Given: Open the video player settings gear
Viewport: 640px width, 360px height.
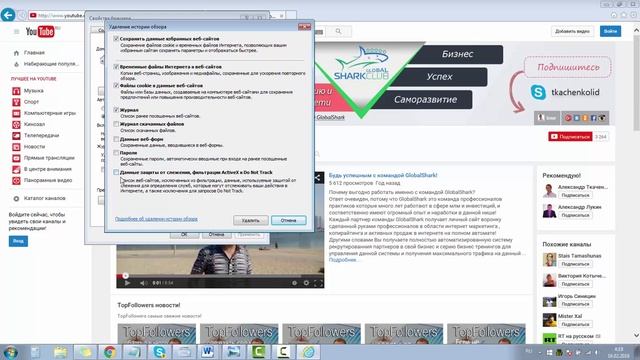Looking at the screenshot, I should click(x=306, y=283).
